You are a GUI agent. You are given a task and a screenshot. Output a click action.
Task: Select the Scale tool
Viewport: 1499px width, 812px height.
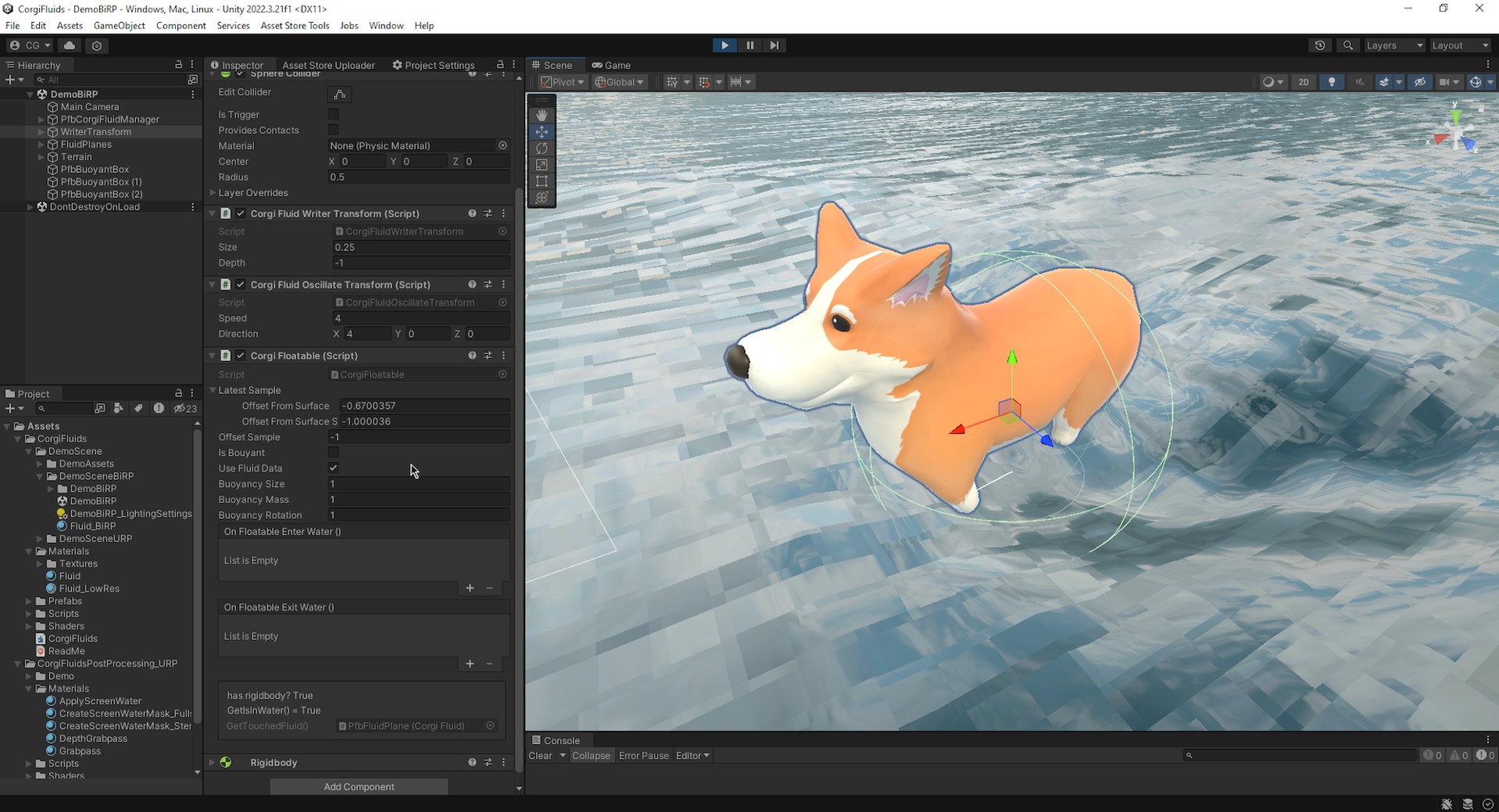click(x=542, y=164)
